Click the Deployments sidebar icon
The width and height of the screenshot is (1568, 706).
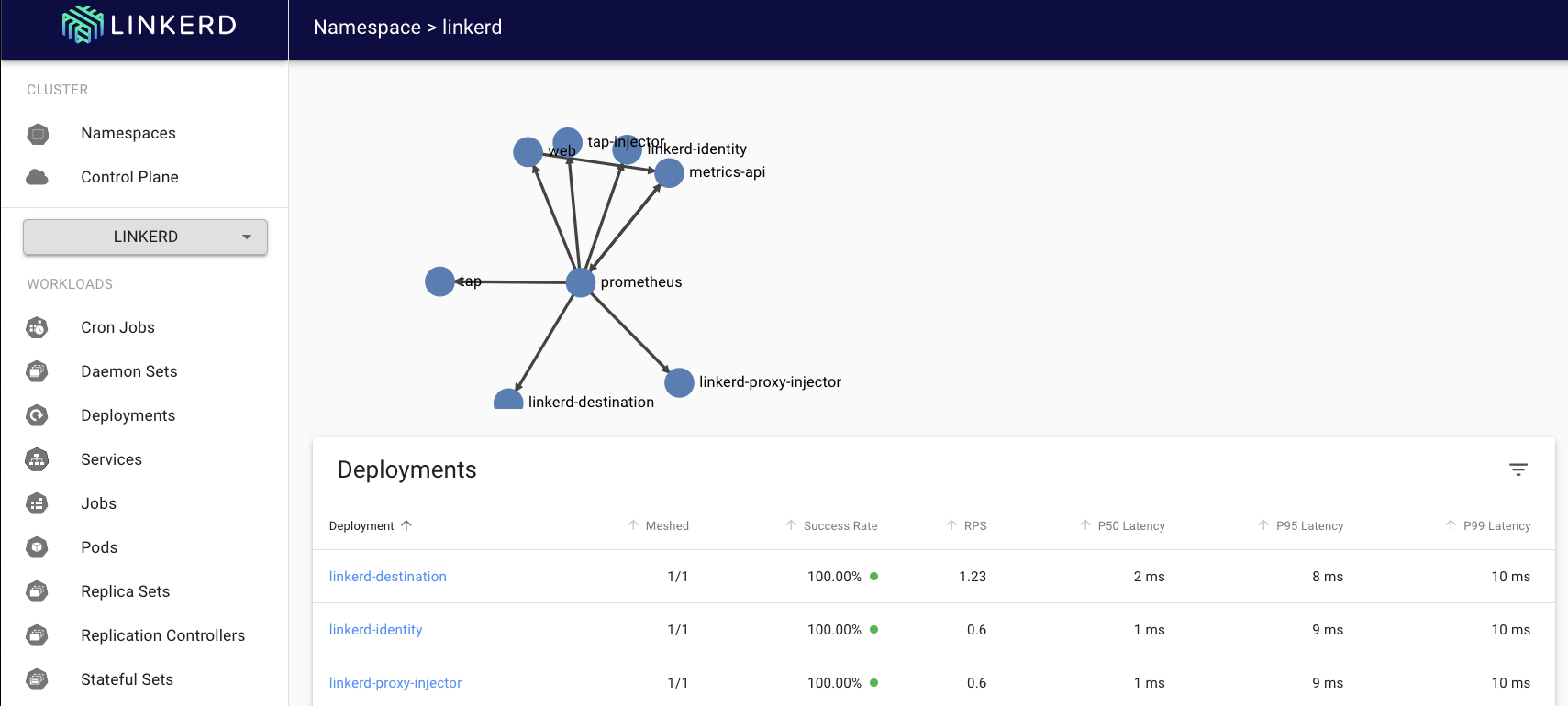38,415
